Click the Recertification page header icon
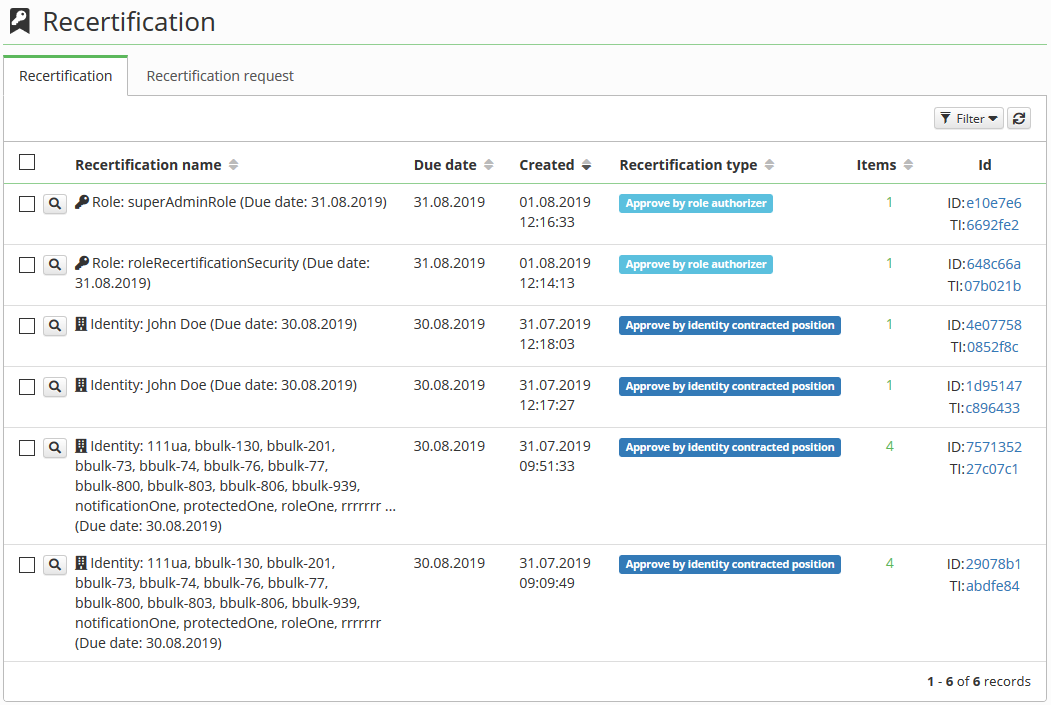Viewport: 1051px width, 705px height. coord(20,21)
